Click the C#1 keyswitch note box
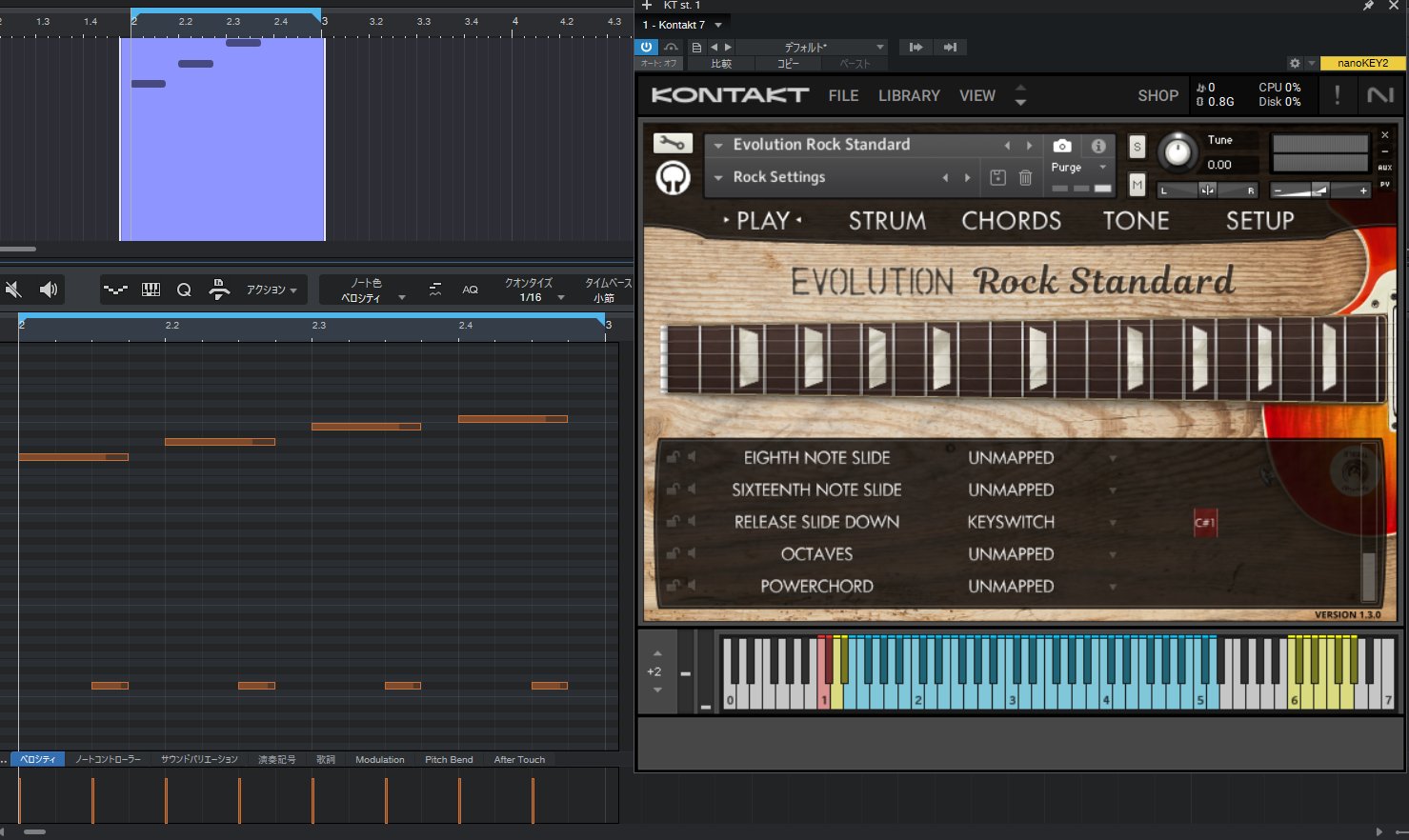Image resolution: width=1409 pixels, height=840 pixels. (1205, 523)
